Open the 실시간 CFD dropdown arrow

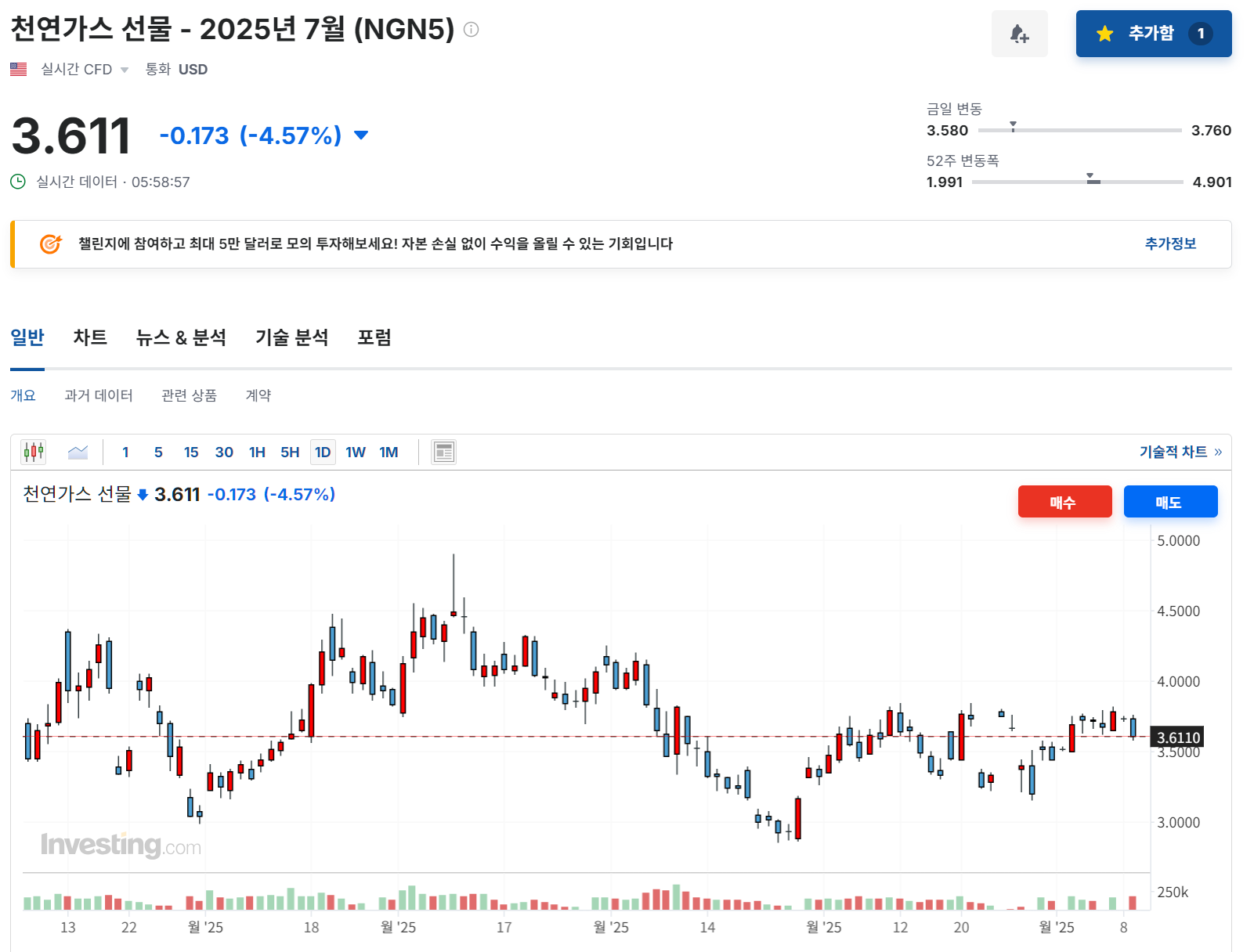[124, 70]
